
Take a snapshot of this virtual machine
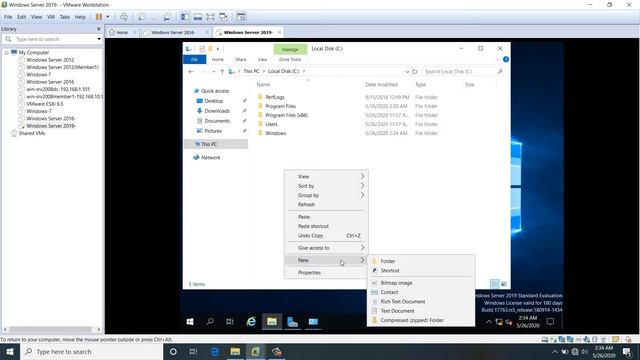142,17
